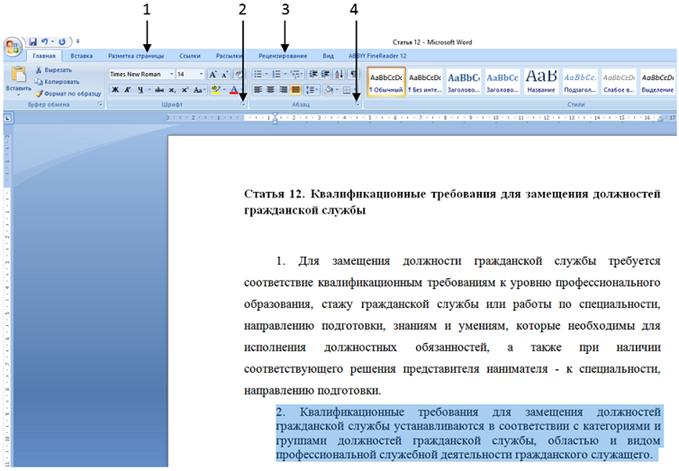Screen dimensions: 679x471
Task: Toggle underline Ч formatting
Action: (140, 90)
